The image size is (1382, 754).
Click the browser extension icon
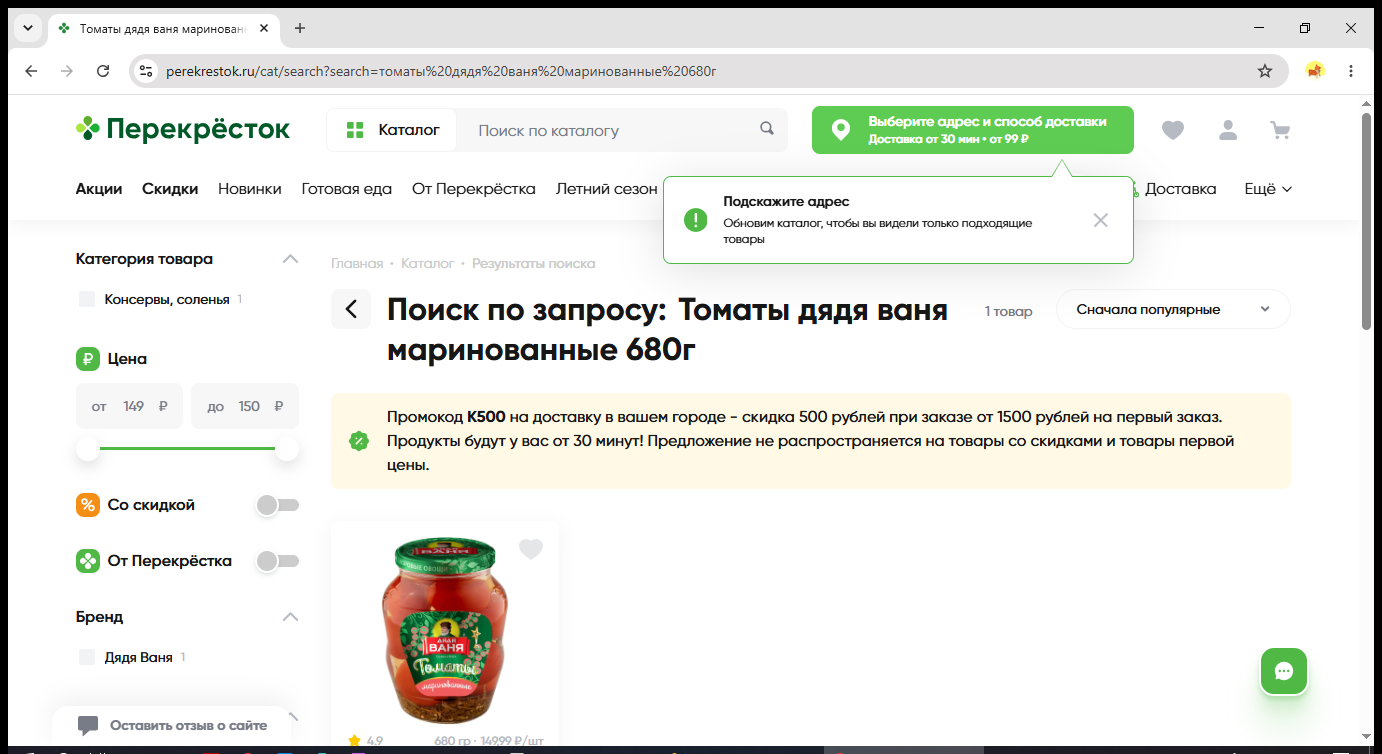[1314, 71]
